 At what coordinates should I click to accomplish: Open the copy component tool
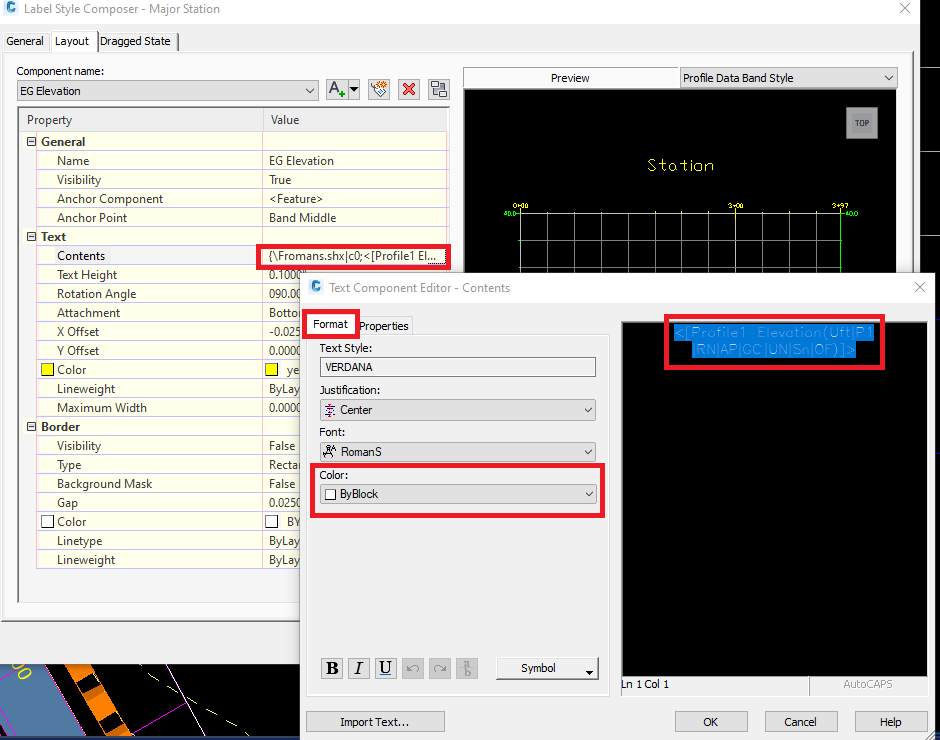pyautogui.click(x=438, y=90)
